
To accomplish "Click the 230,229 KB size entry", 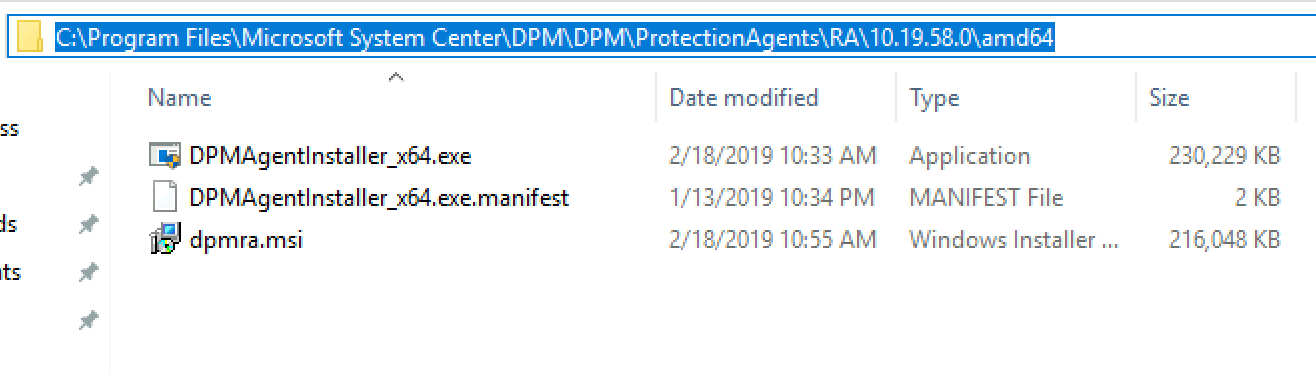I will pos(1224,156).
